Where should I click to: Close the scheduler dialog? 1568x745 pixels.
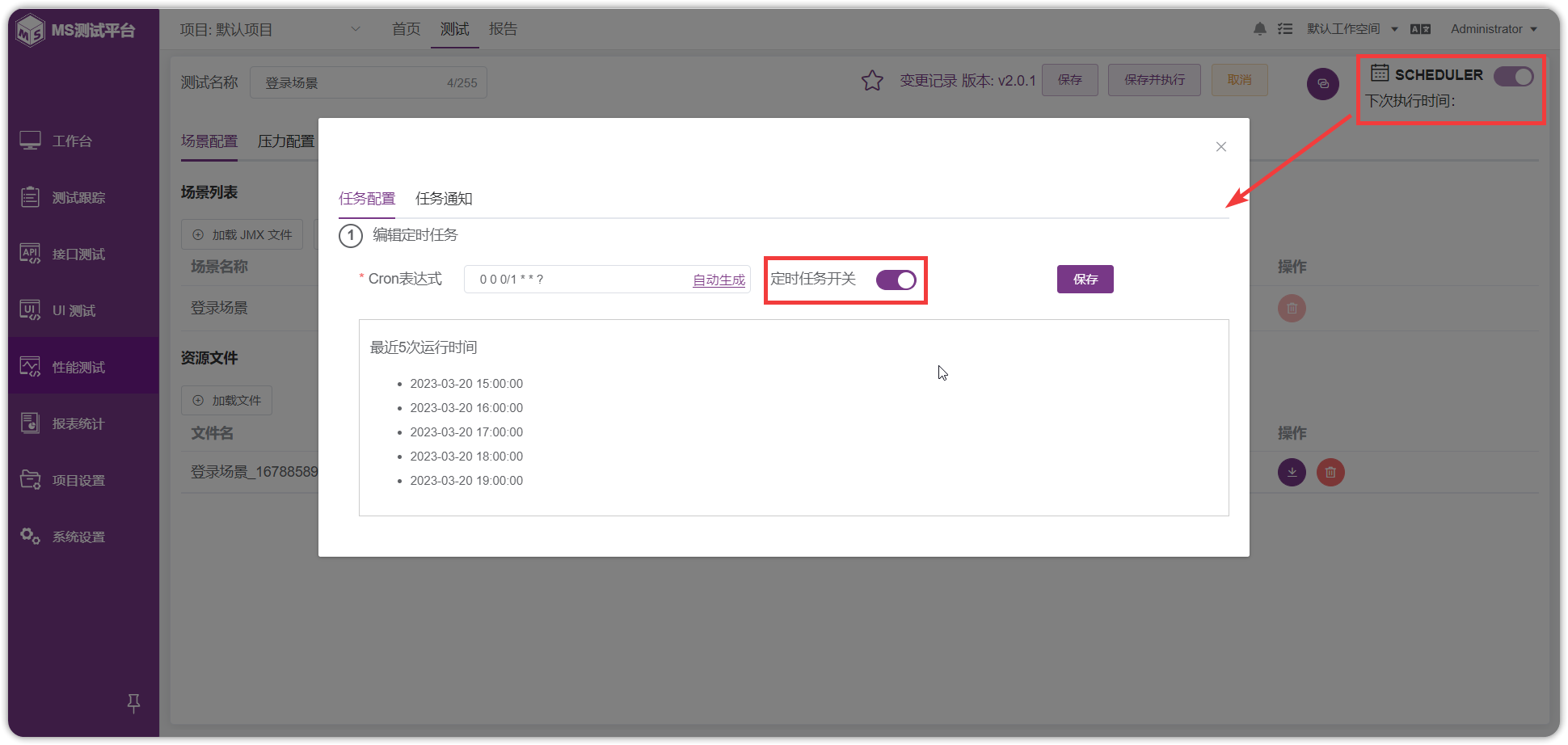pyautogui.click(x=1221, y=146)
